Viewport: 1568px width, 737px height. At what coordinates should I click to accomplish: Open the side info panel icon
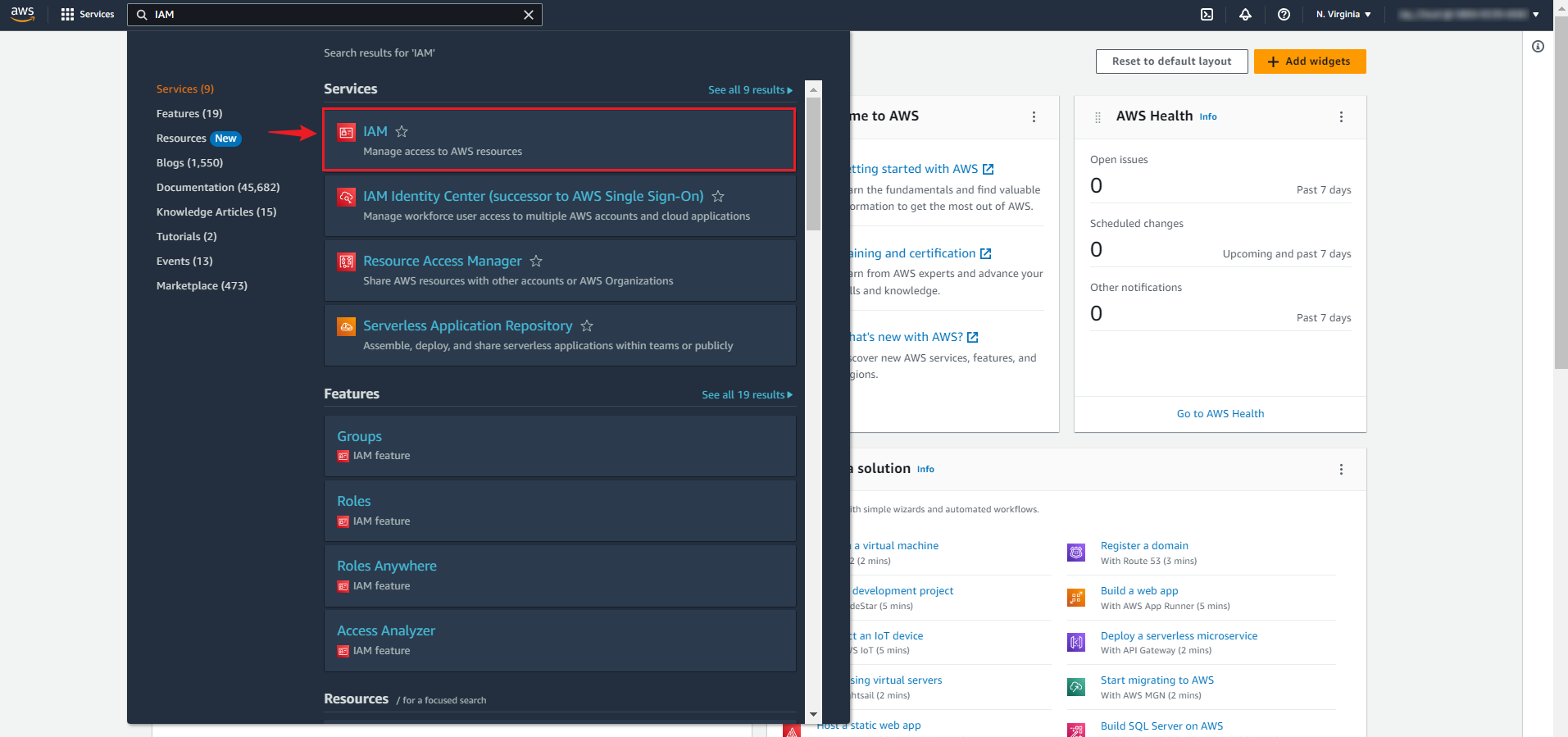[x=1538, y=47]
